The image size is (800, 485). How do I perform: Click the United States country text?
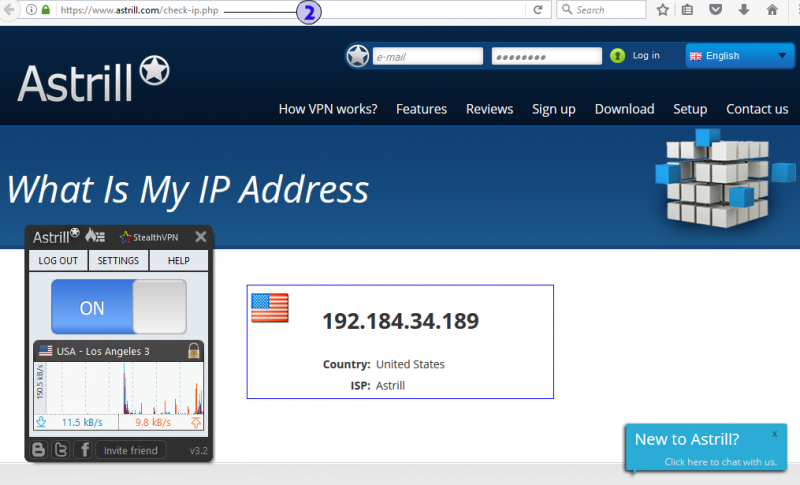[410, 364]
